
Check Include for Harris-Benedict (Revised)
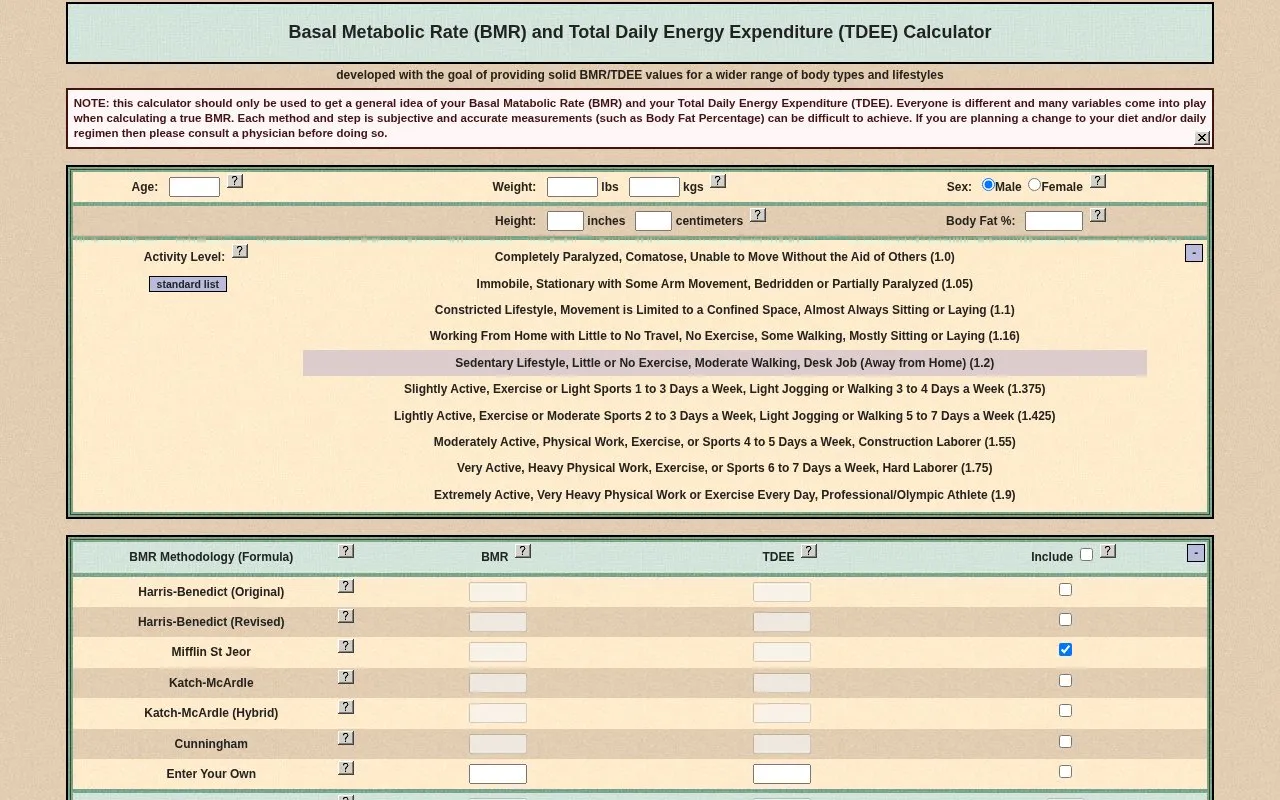pyautogui.click(x=1065, y=620)
